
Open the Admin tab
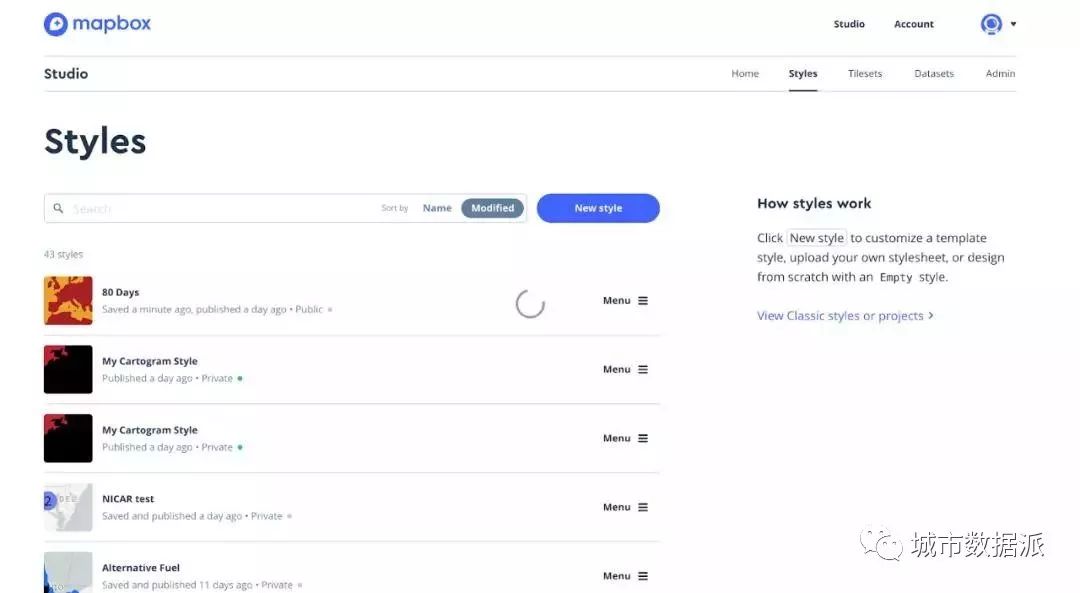(1000, 74)
